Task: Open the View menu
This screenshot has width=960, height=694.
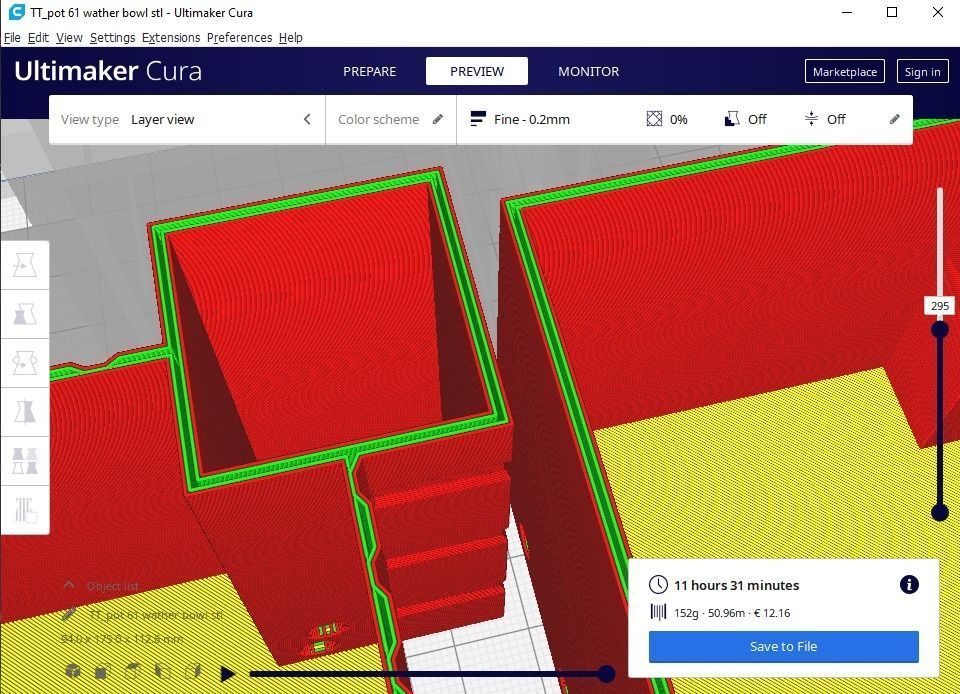Action: [x=69, y=37]
